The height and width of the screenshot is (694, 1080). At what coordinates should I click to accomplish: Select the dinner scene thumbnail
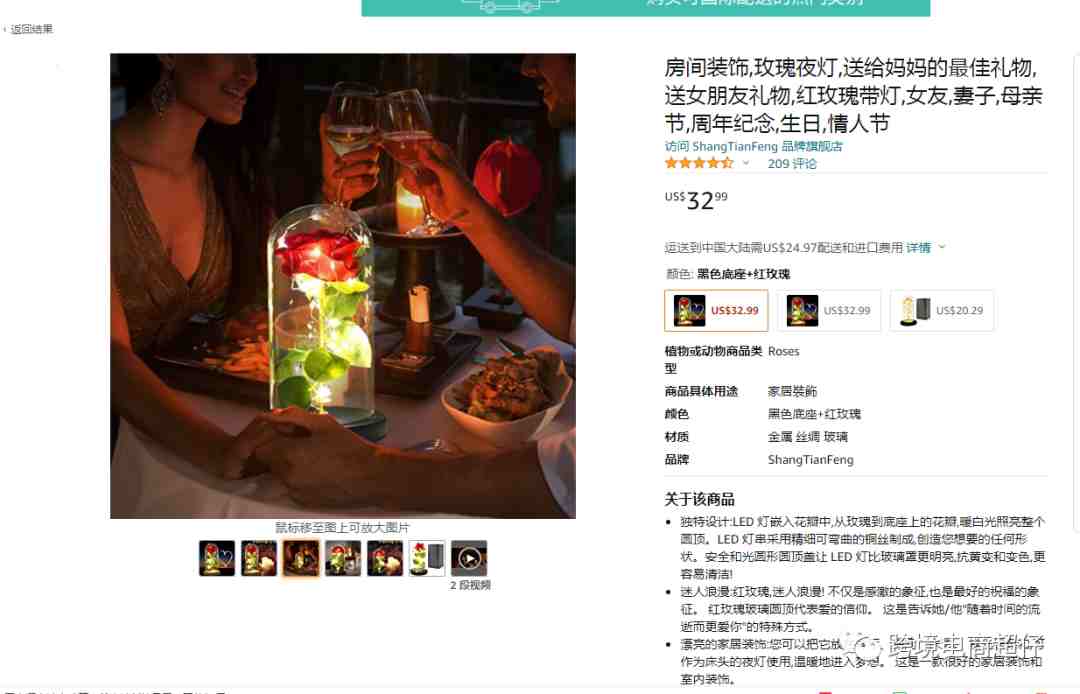pos(301,558)
